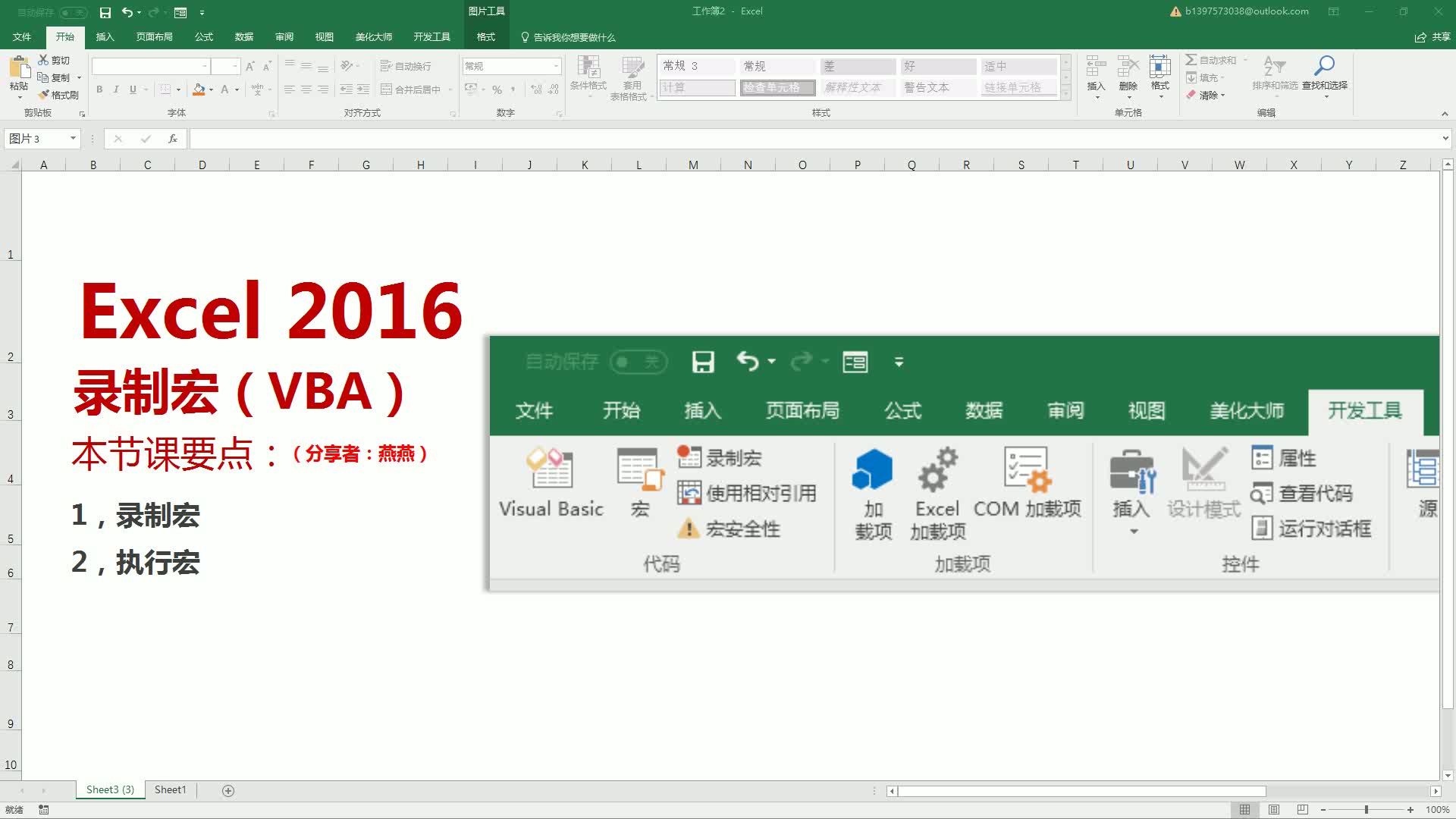Switch to Formulas (公式) tab

click(x=204, y=37)
